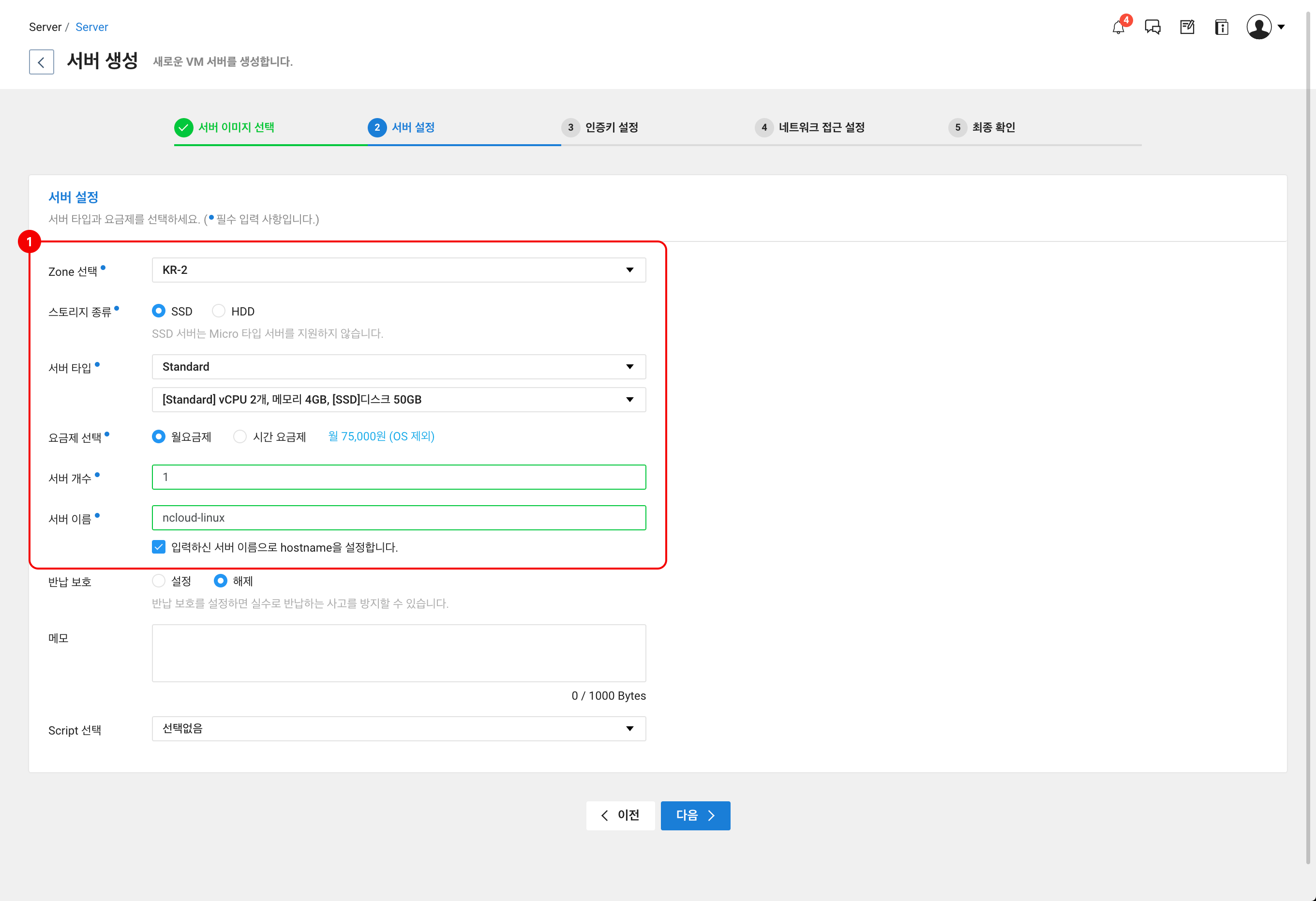Viewport: 1316px width, 901px height.
Task: Enable 반납 보호 with 설정 radio
Action: (x=159, y=581)
